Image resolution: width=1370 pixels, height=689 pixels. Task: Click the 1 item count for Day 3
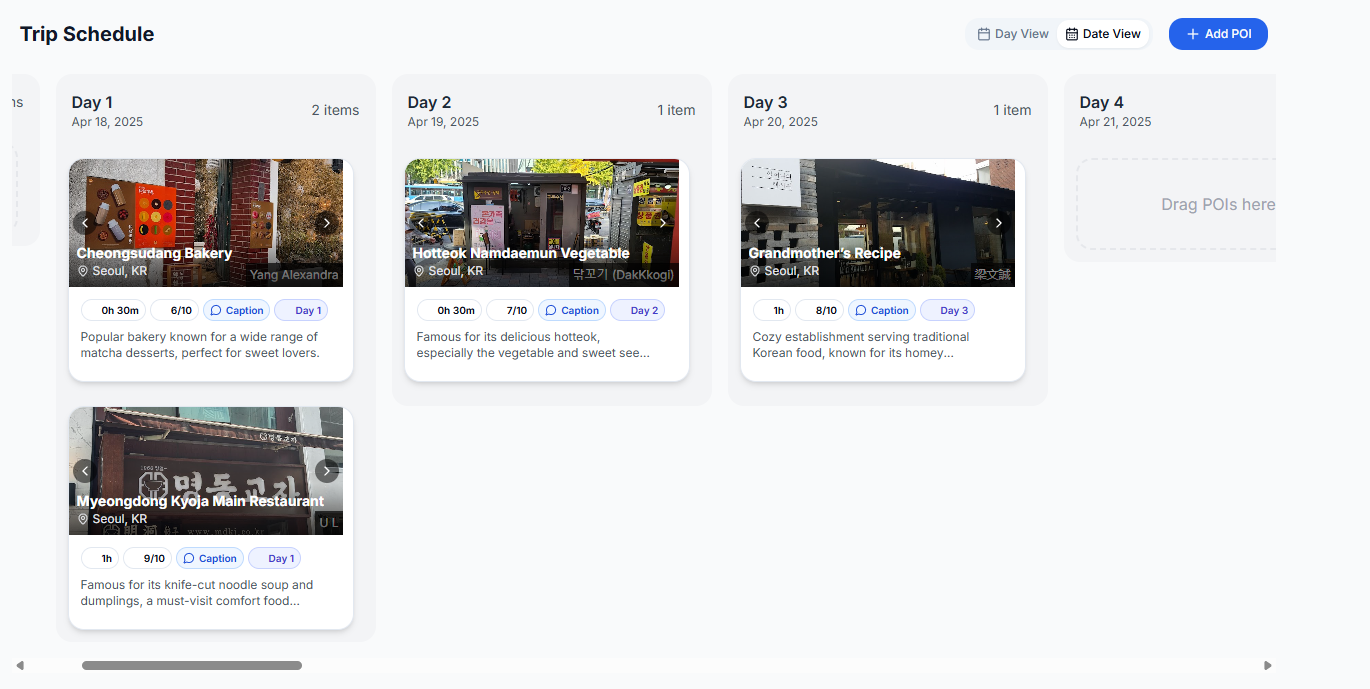[x=1012, y=110]
